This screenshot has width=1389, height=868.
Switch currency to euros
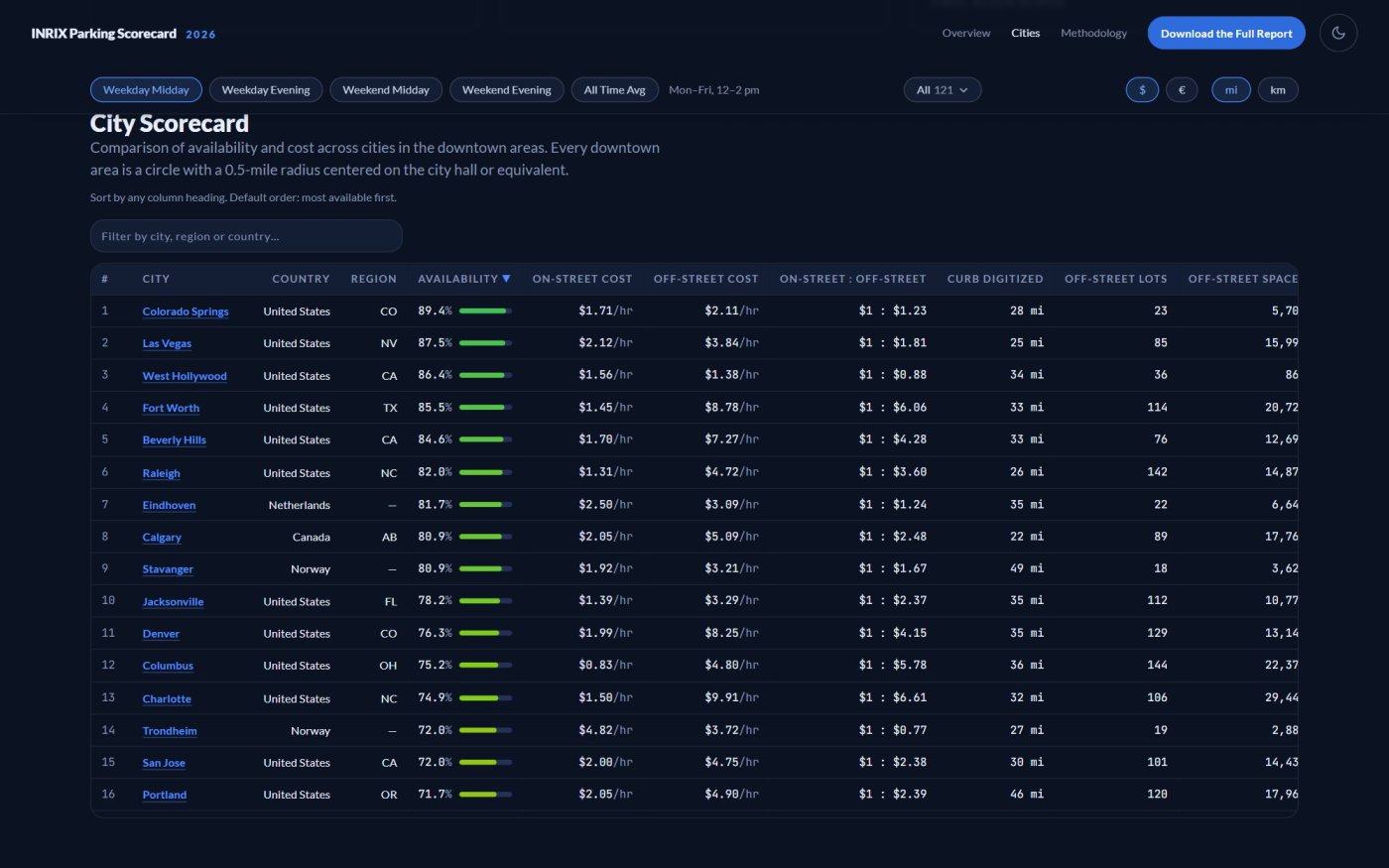click(x=1182, y=89)
